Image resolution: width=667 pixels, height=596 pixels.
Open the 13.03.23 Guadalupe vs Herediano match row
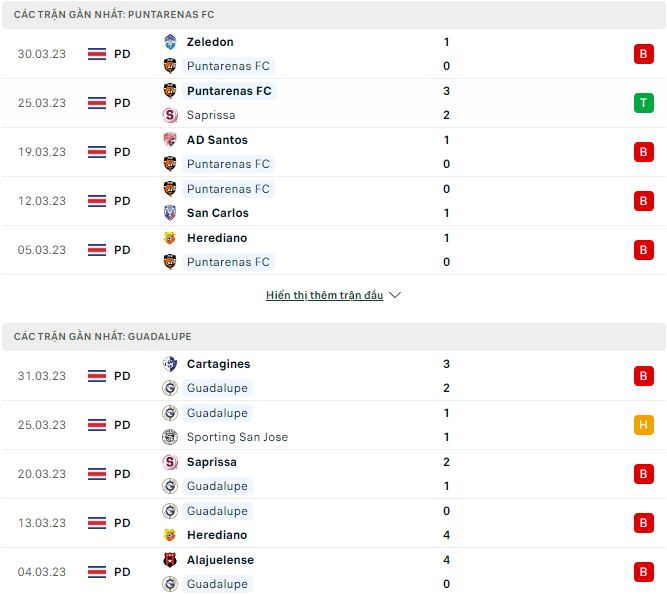[x=334, y=523]
